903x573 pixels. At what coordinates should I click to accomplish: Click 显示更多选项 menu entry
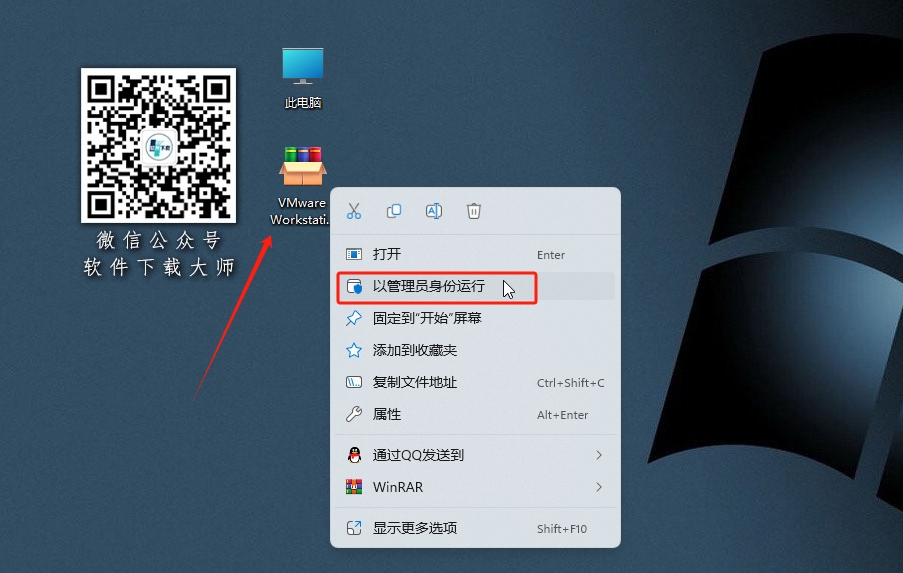(475, 528)
